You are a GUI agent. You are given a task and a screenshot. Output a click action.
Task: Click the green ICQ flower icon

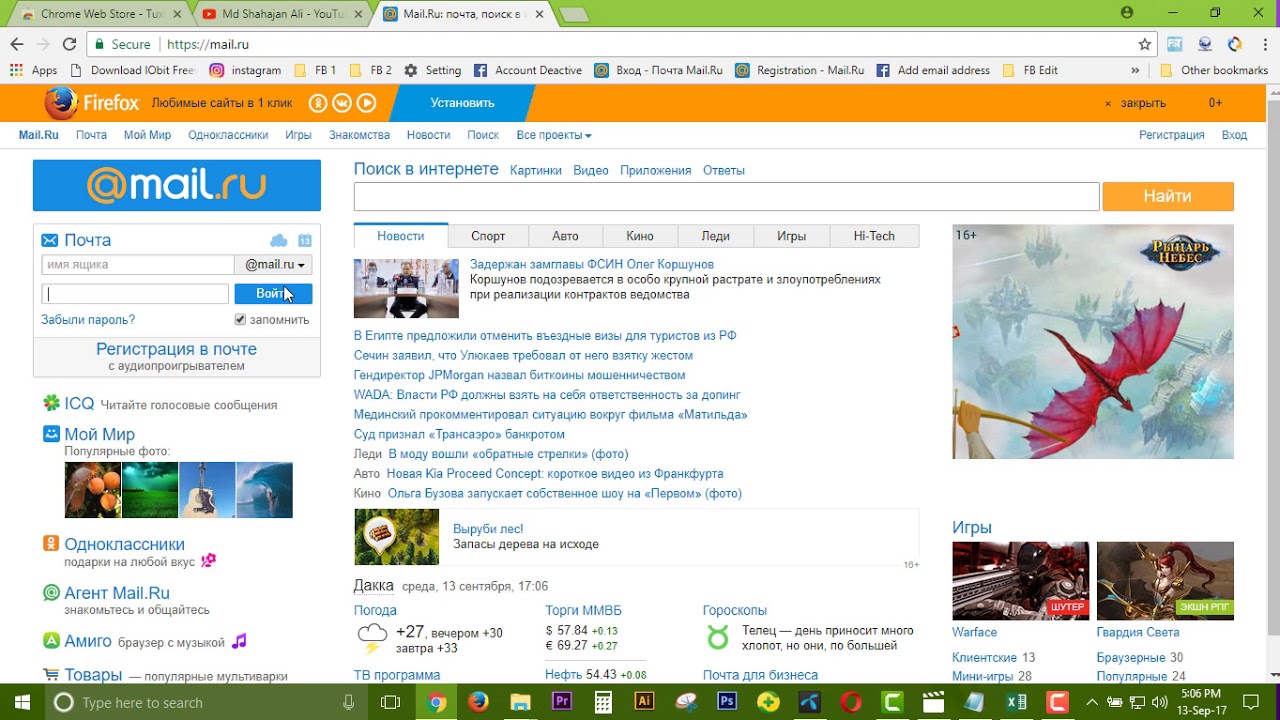click(51, 403)
